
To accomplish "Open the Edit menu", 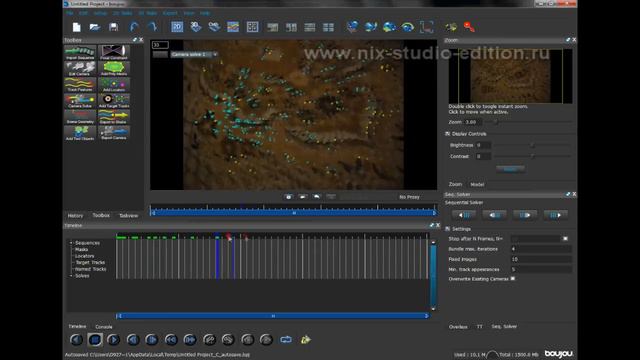I will [83, 13].
